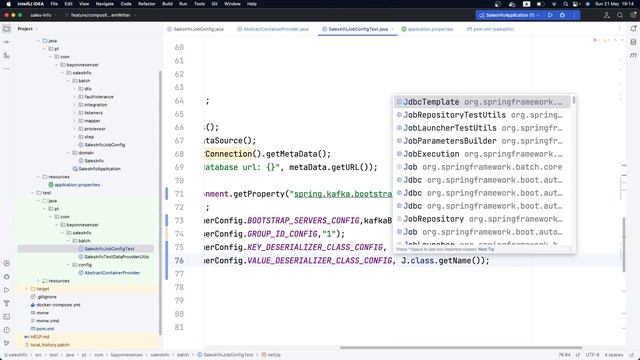The width and height of the screenshot is (640, 360).
Task: Show more tool windows via the ellipsis icon
Action: (x=7, y=69)
